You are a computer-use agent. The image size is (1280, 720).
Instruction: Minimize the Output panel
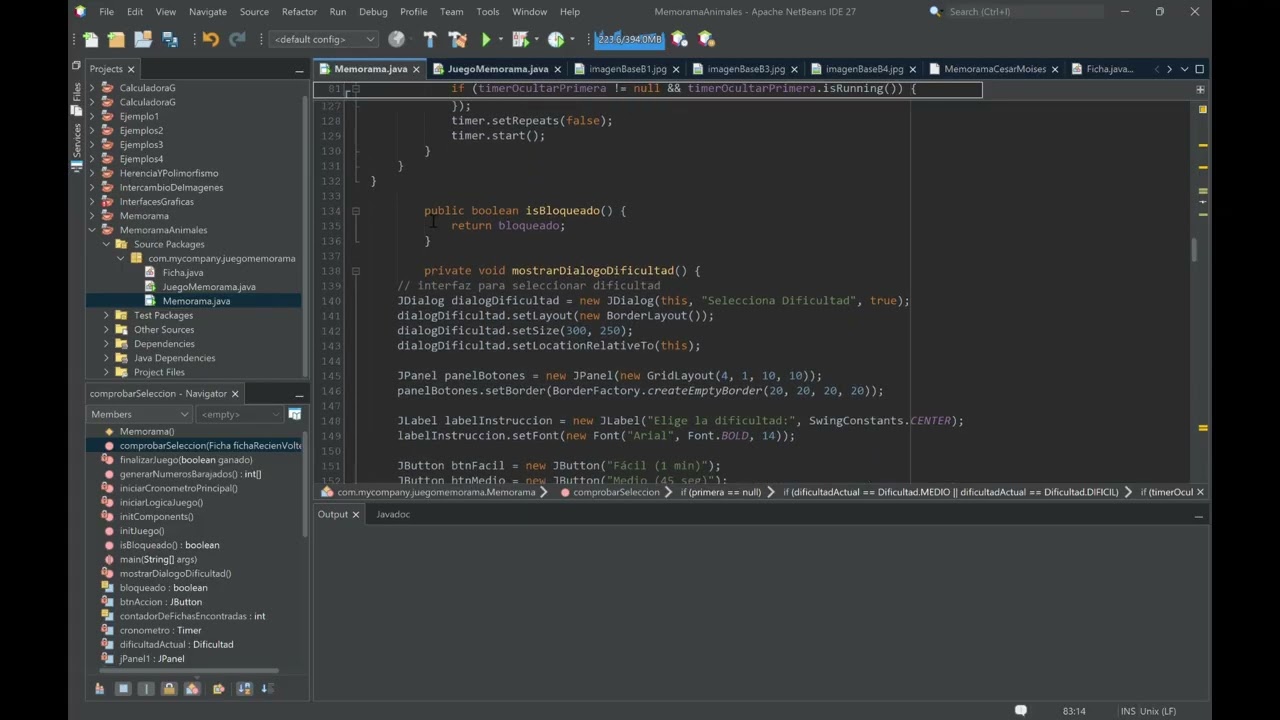[x=1198, y=515]
